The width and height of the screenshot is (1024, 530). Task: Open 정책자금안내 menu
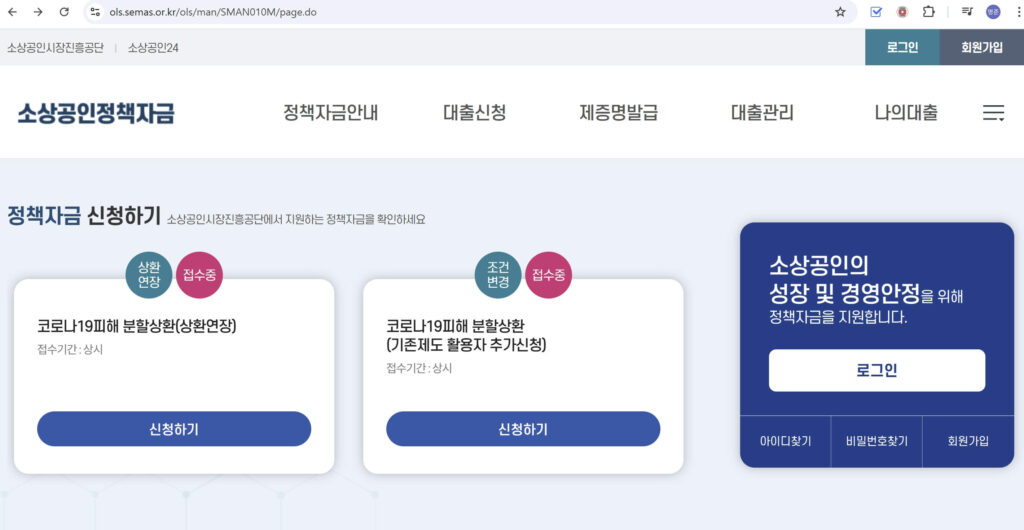pos(330,113)
